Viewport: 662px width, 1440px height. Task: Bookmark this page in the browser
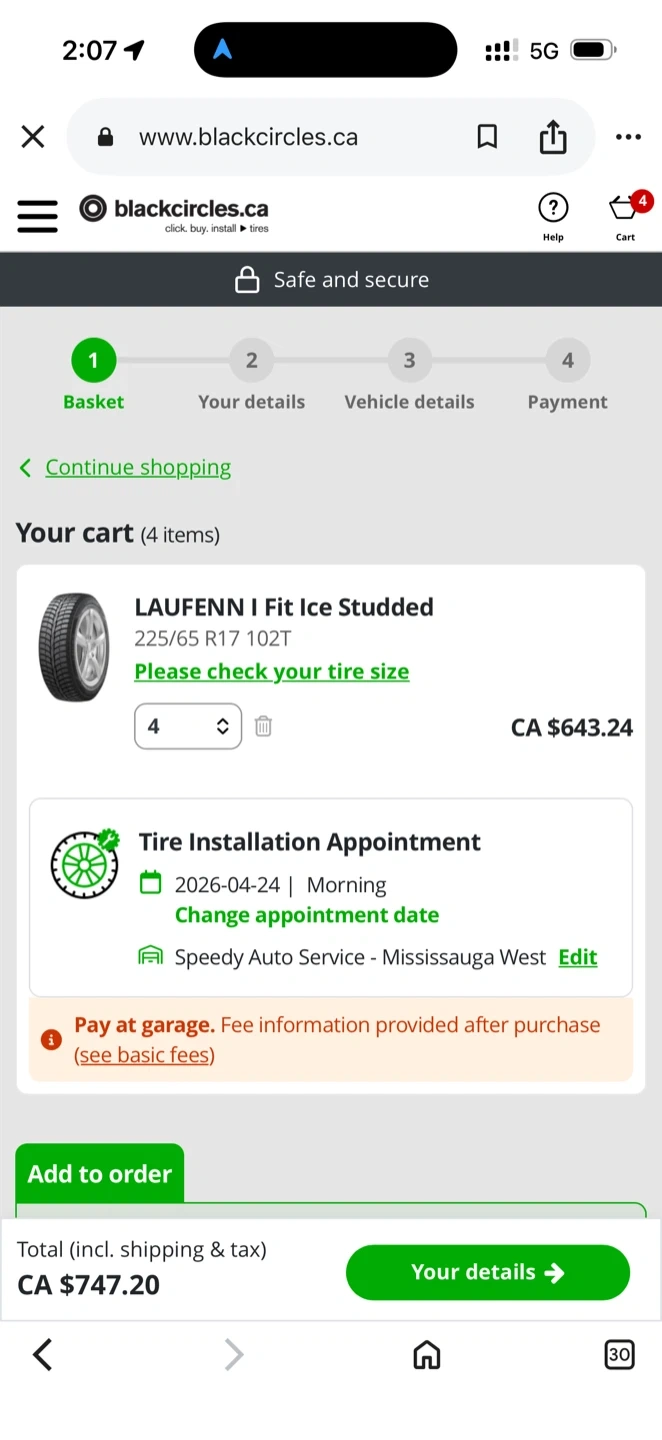pos(487,137)
